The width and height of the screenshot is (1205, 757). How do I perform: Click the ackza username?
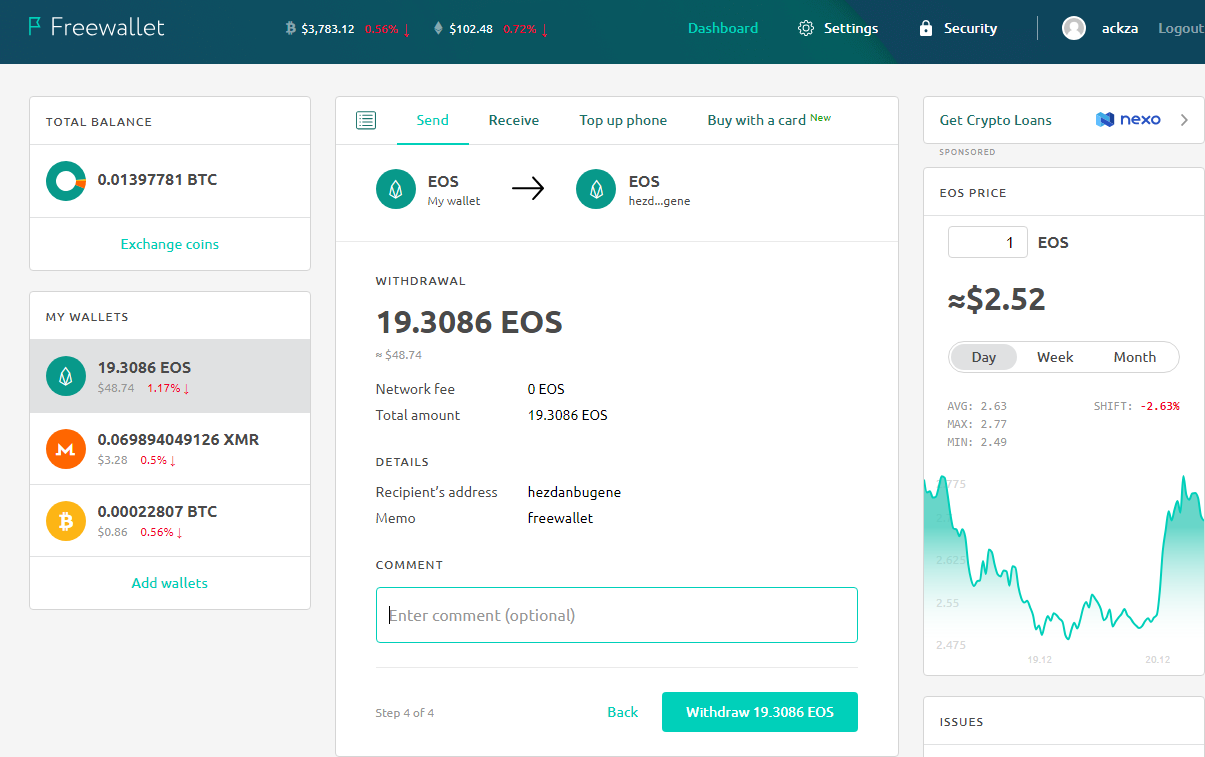pyautogui.click(x=1121, y=28)
